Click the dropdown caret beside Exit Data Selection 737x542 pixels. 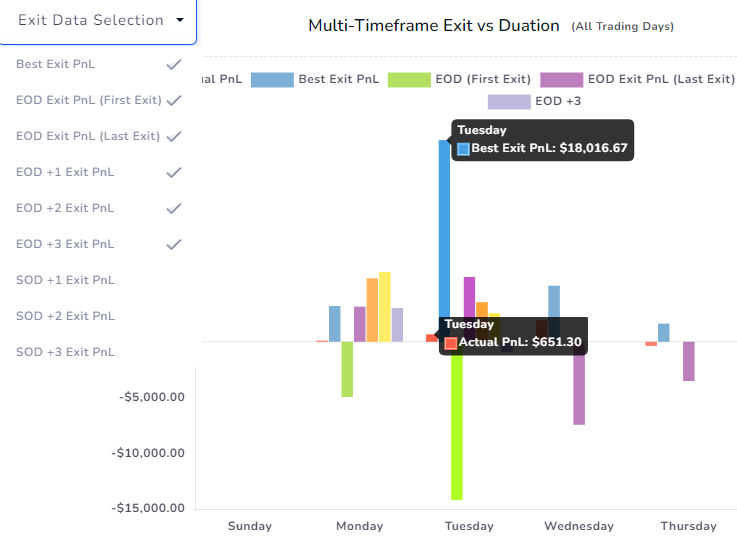(x=180, y=20)
